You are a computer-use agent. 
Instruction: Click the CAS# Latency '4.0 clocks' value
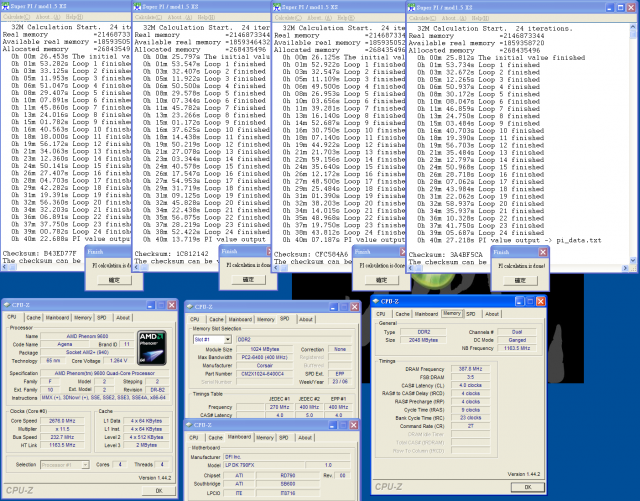pyautogui.click(x=470, y=385)
